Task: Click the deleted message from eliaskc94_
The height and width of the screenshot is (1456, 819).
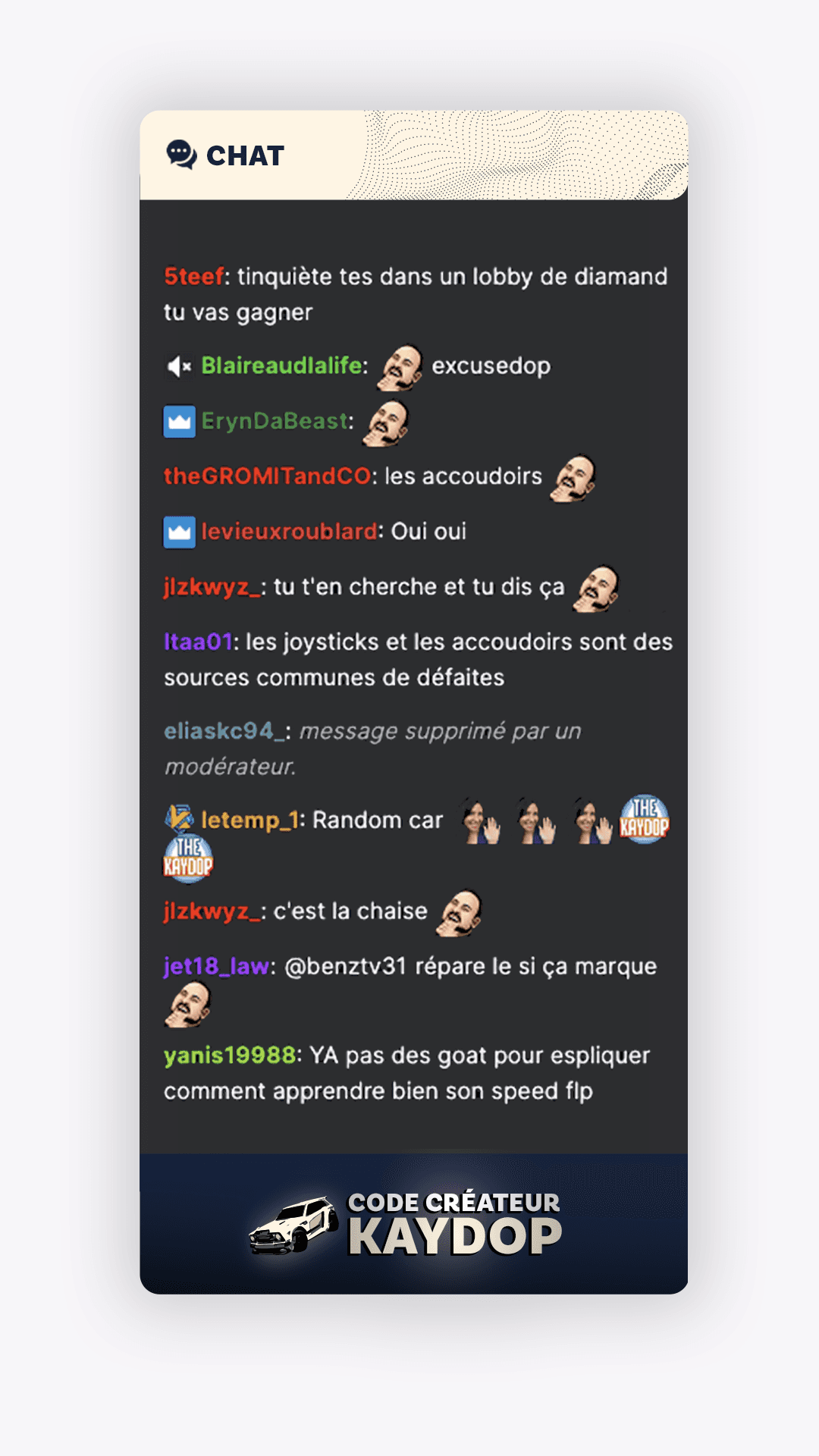Action: pos(372,749)
